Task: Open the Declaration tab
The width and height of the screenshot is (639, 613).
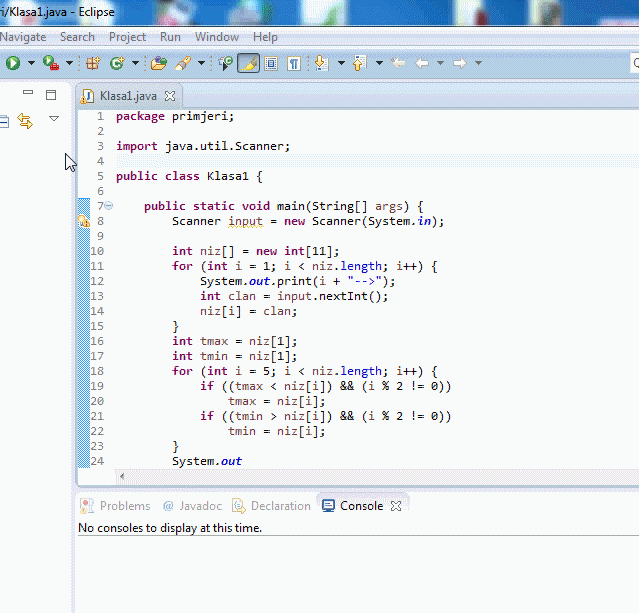Action: (271, 506)
